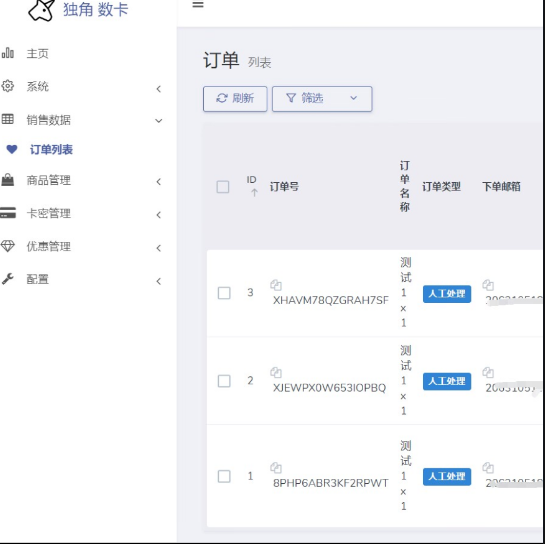Toggle the hamburger sidebar menu icon
The image size is (545, 544).
(198, 5)
